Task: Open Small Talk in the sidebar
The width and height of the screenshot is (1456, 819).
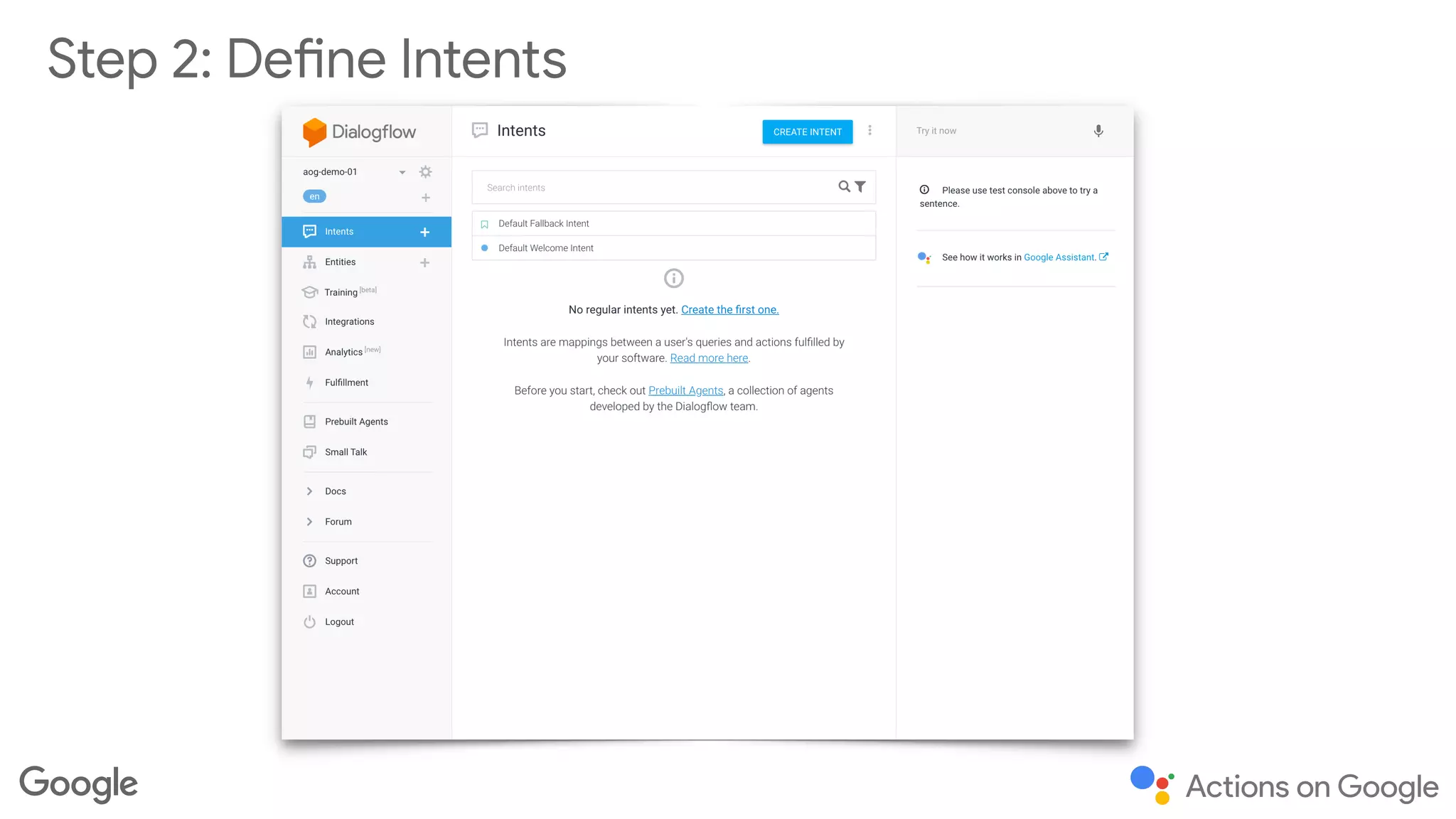Action: click(x=346, y=452)
